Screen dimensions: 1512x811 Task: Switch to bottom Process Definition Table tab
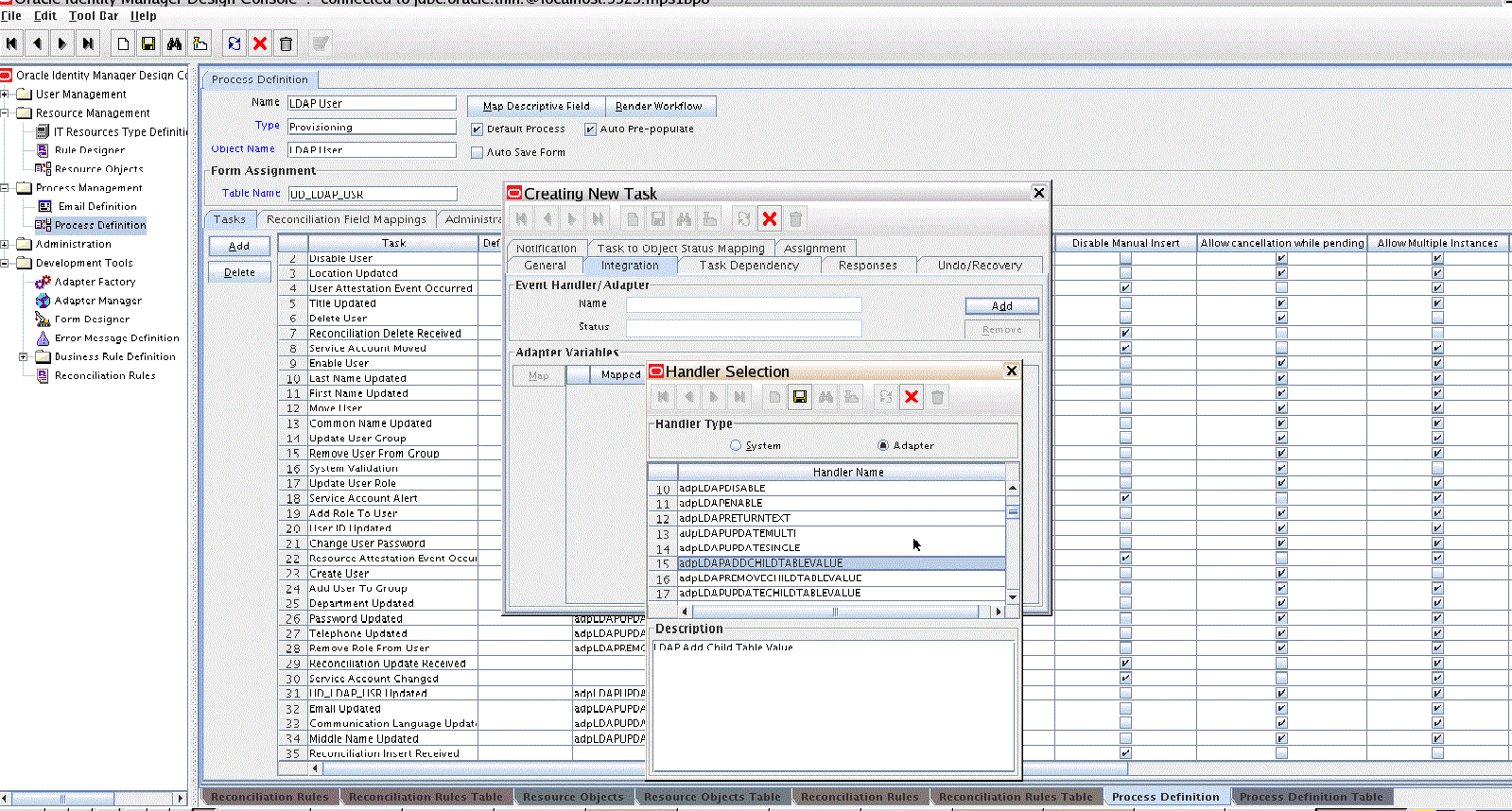pos(1311,797)
